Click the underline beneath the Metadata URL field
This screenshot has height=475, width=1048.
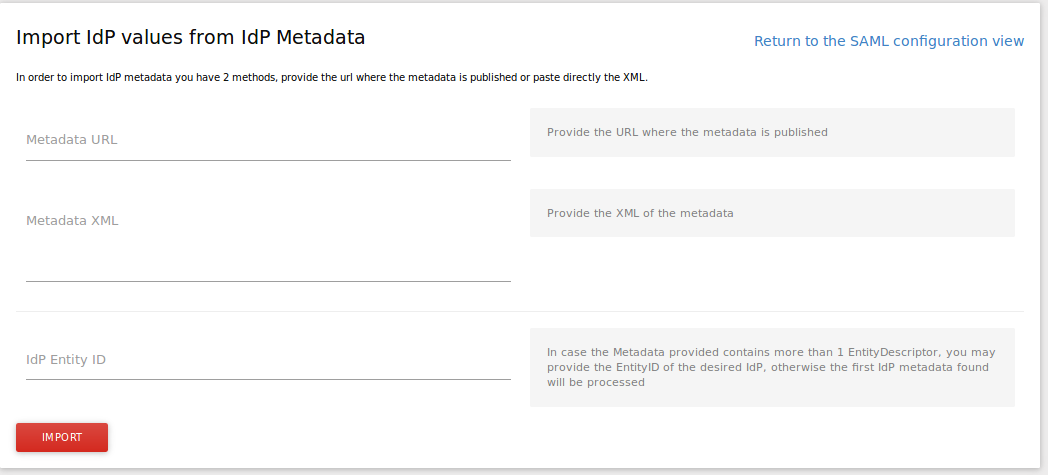[268, 160]
